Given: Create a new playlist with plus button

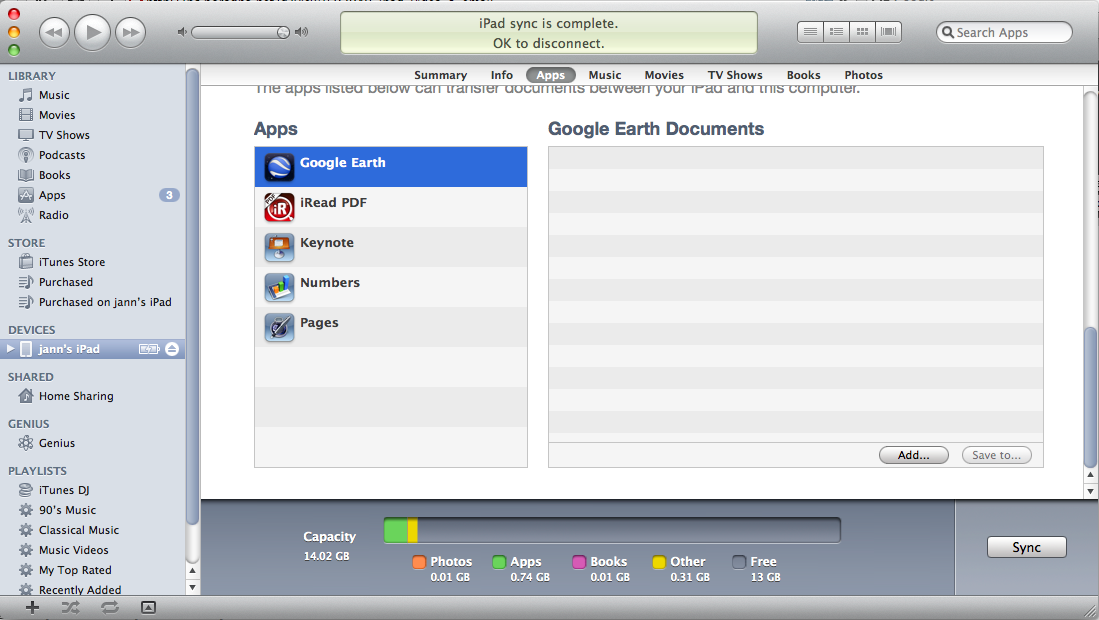Looking at the screenshot, I should [x=32, y=607].
